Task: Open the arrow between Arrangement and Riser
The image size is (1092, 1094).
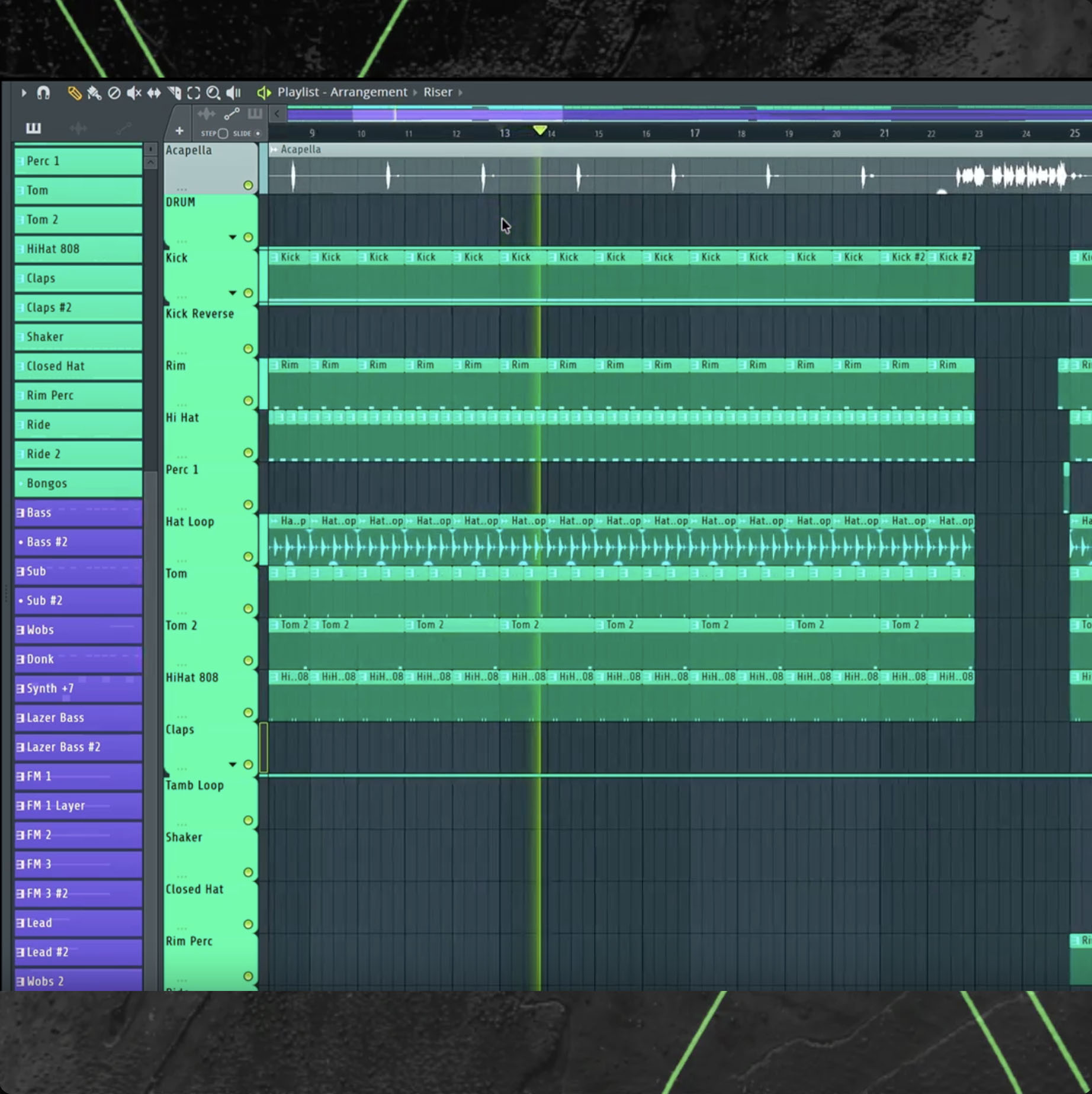Action: pyautogui.click(x=415, y=92)
